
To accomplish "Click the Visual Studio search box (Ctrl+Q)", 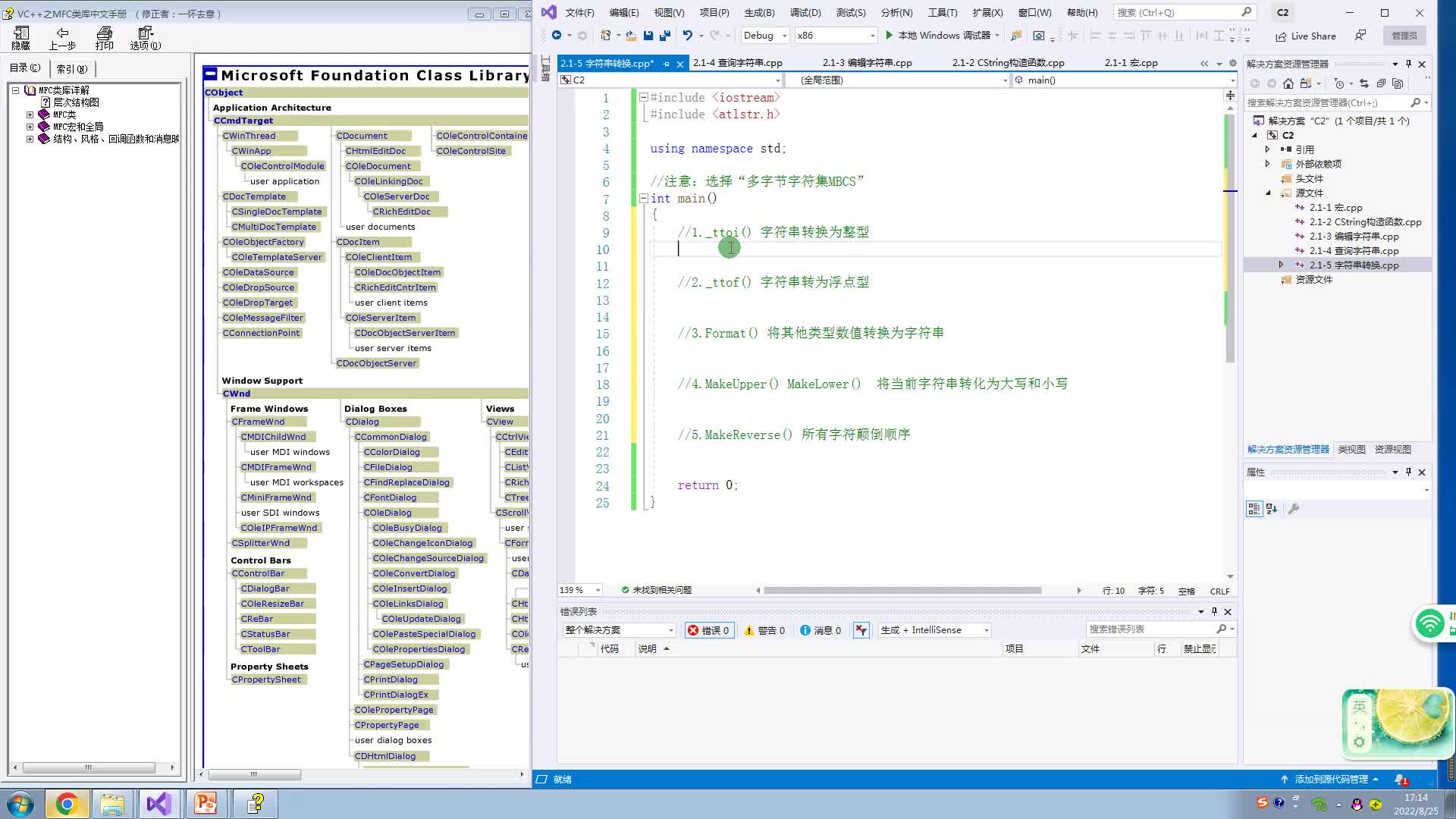I will (x=1184, y=12).
